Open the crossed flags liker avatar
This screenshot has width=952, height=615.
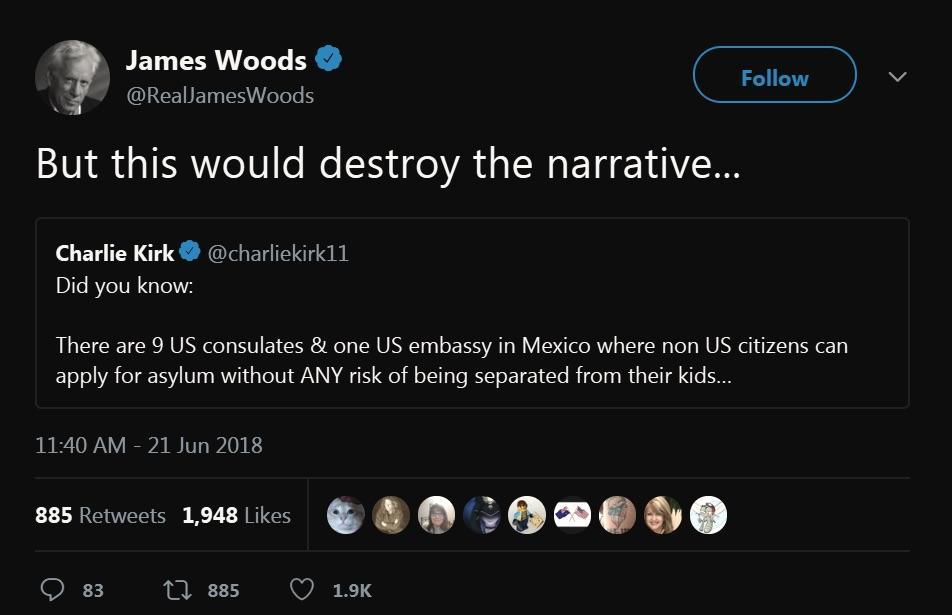click(x=572, y=515)
